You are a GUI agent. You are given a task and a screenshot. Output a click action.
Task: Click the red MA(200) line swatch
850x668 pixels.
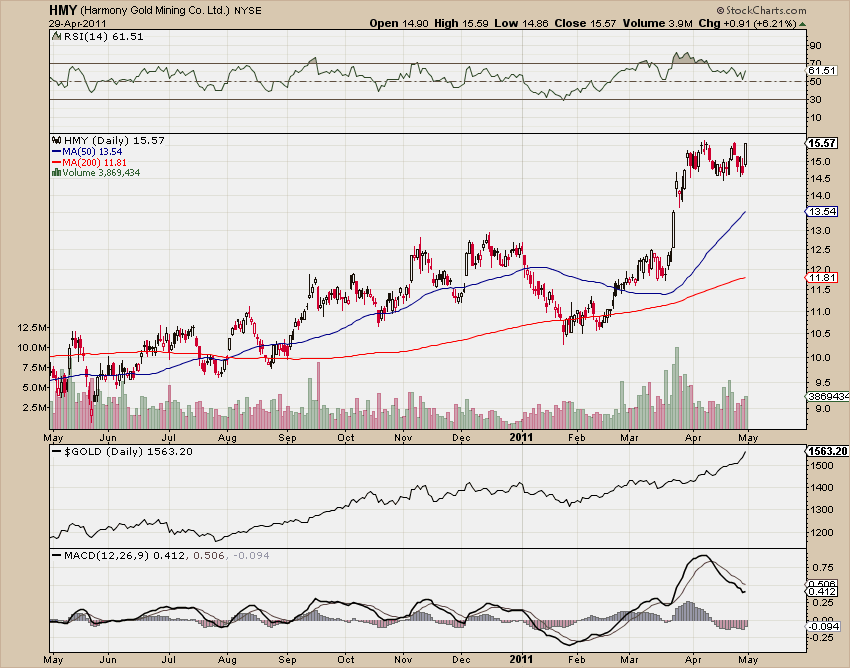(56, 162)
